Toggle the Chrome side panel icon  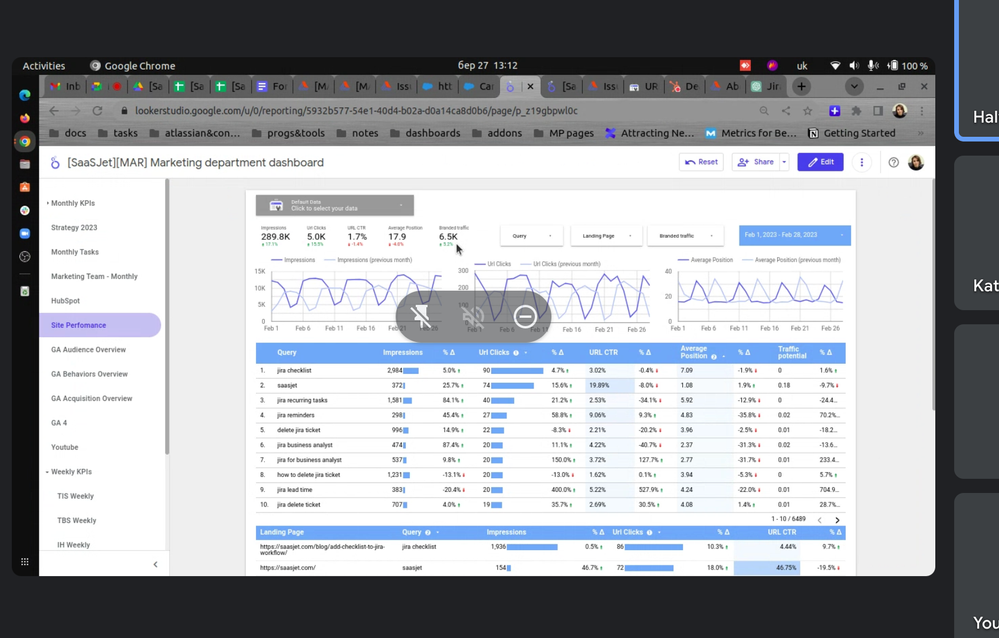click(877, 111)
